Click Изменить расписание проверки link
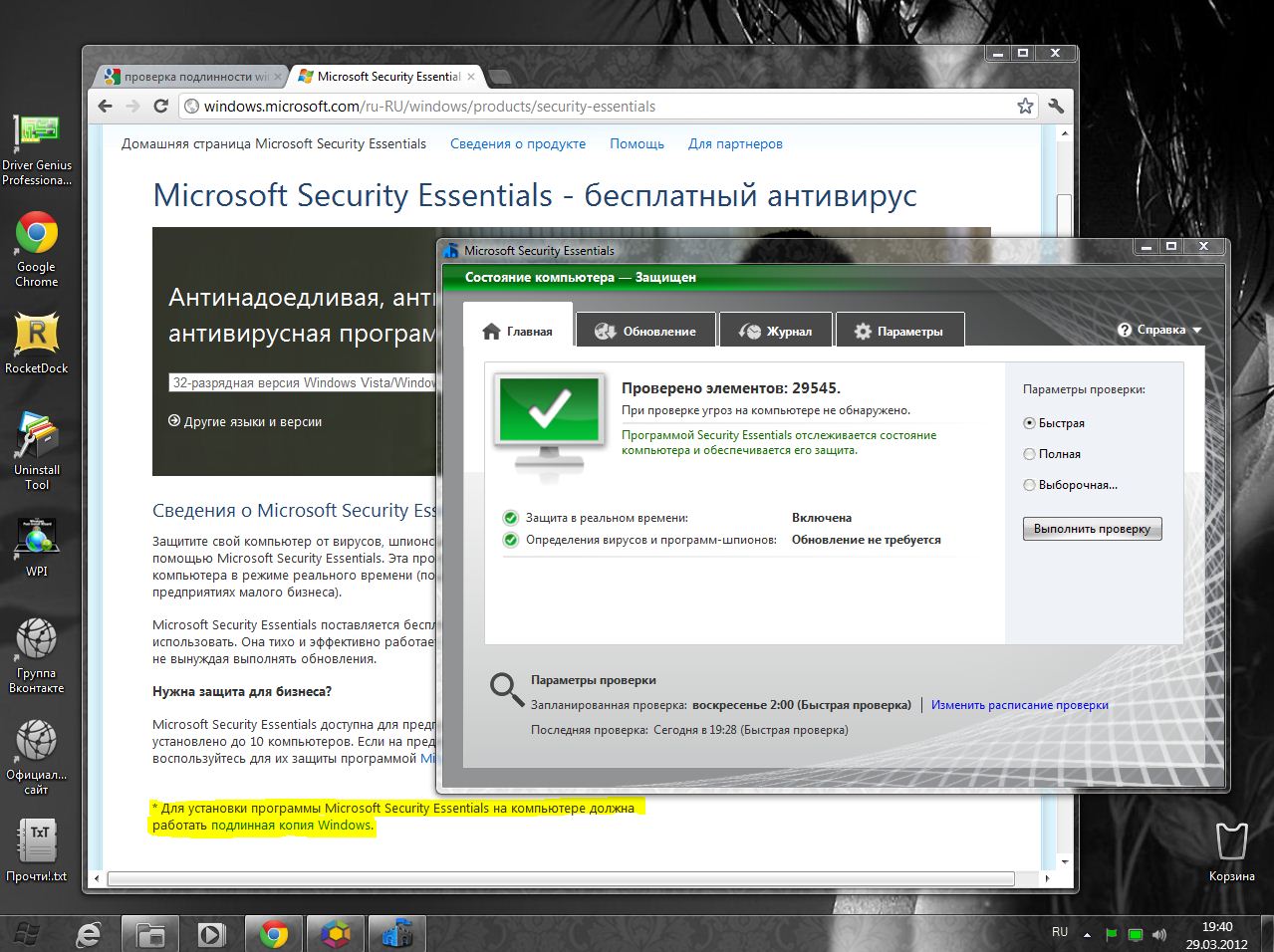 tap(1020, 705)
